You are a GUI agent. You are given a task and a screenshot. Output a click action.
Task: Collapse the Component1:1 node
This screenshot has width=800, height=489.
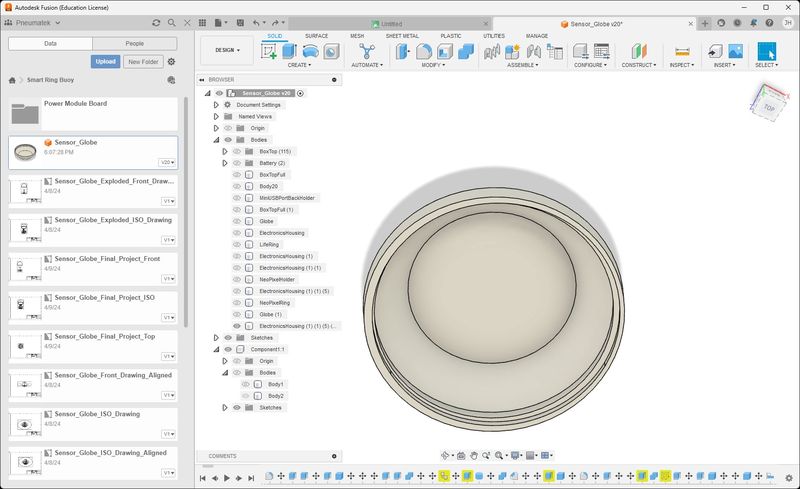(216, 350)
